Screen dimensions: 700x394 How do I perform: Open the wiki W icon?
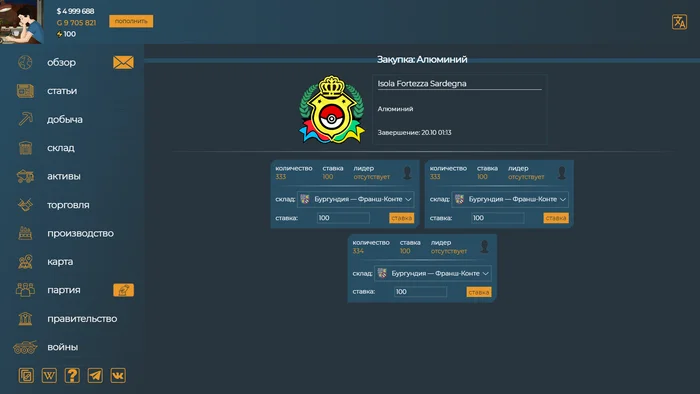point(49,376)
